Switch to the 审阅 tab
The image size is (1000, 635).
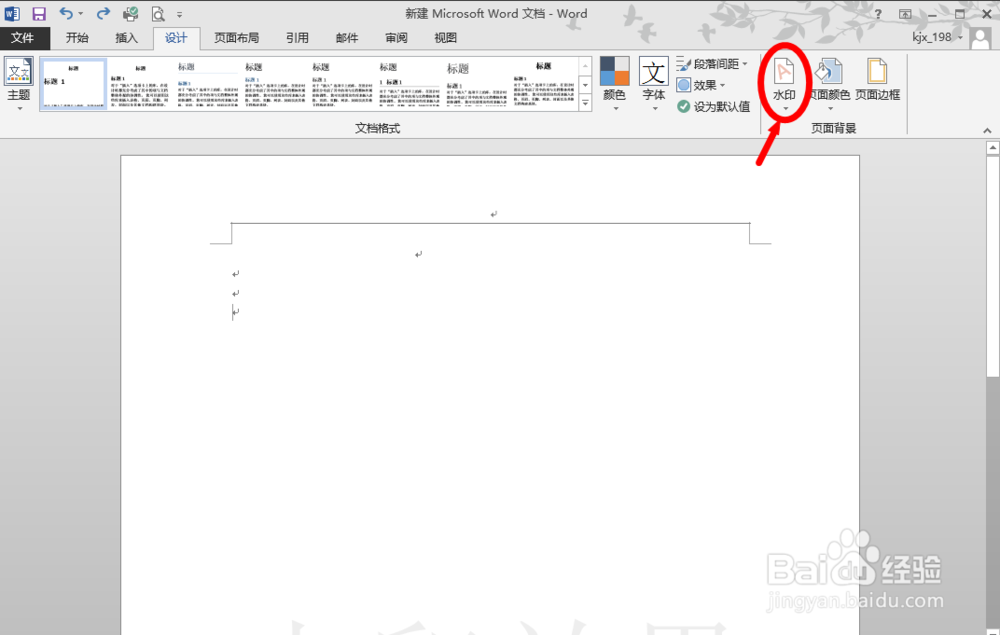pos(396,38)
